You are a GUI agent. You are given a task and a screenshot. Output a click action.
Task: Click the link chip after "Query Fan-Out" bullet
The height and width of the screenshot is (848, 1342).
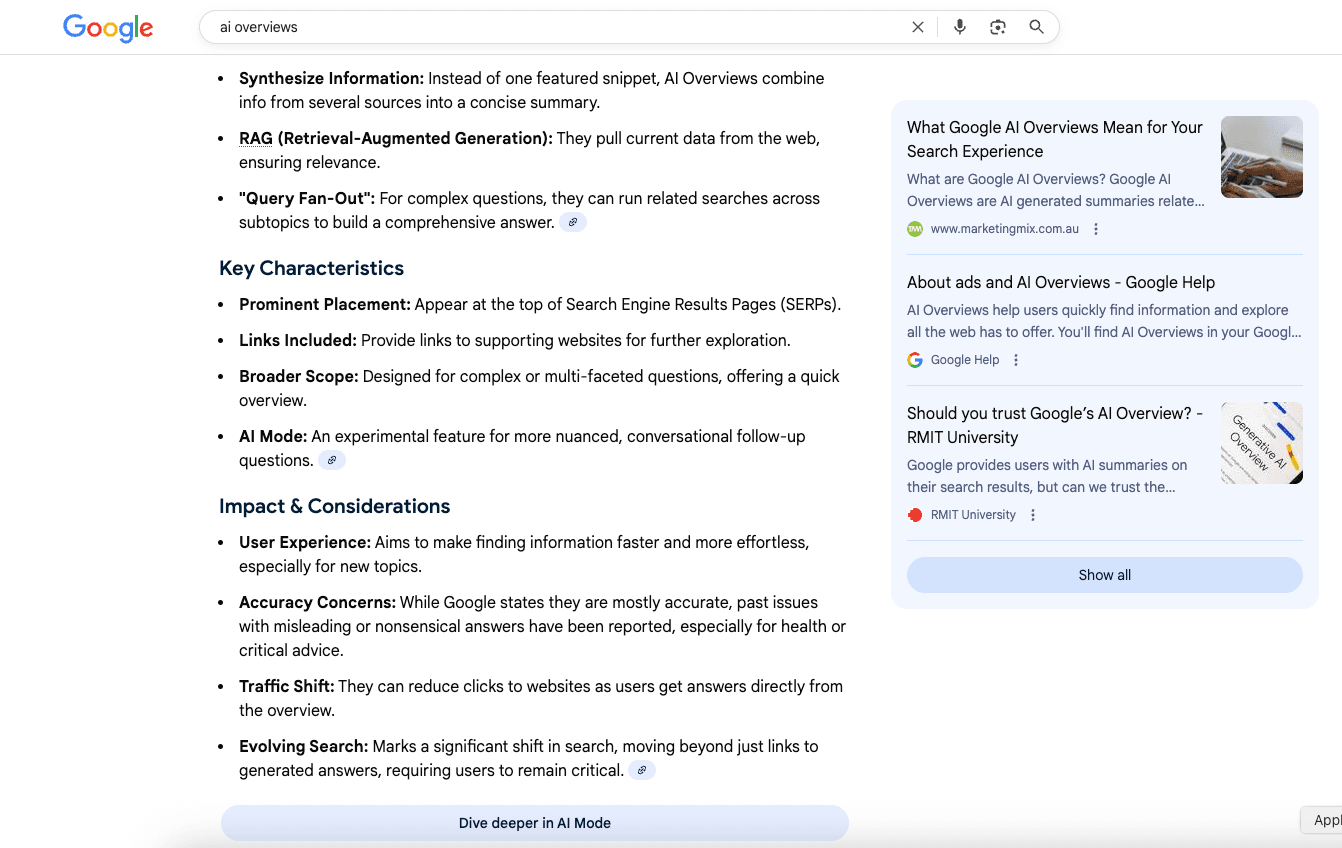pos(573,221)
